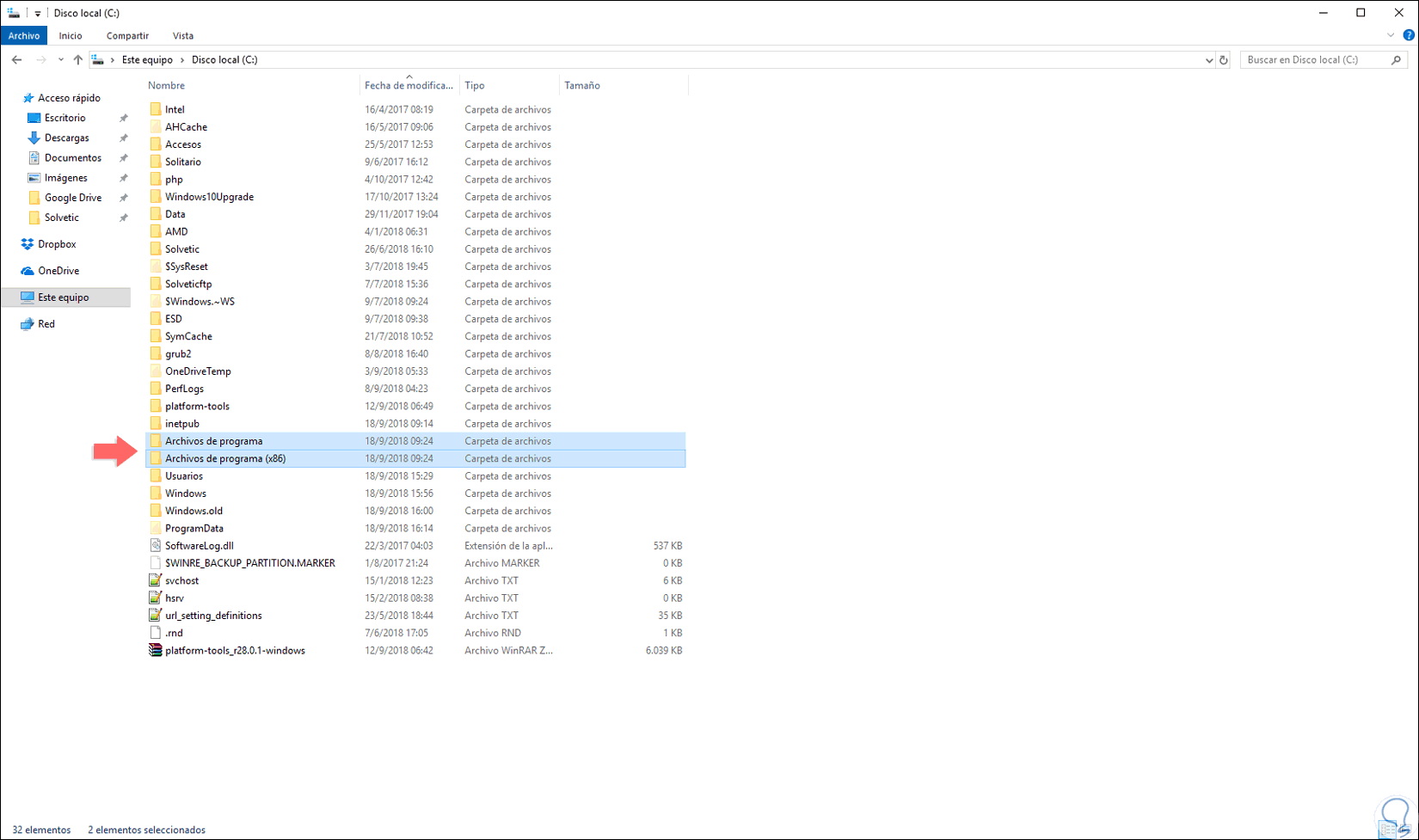Click Este equipo in the address breadcrumb
Image resolution: width=1419 pixels, height=840 pixels.
(x=147, y=60)
